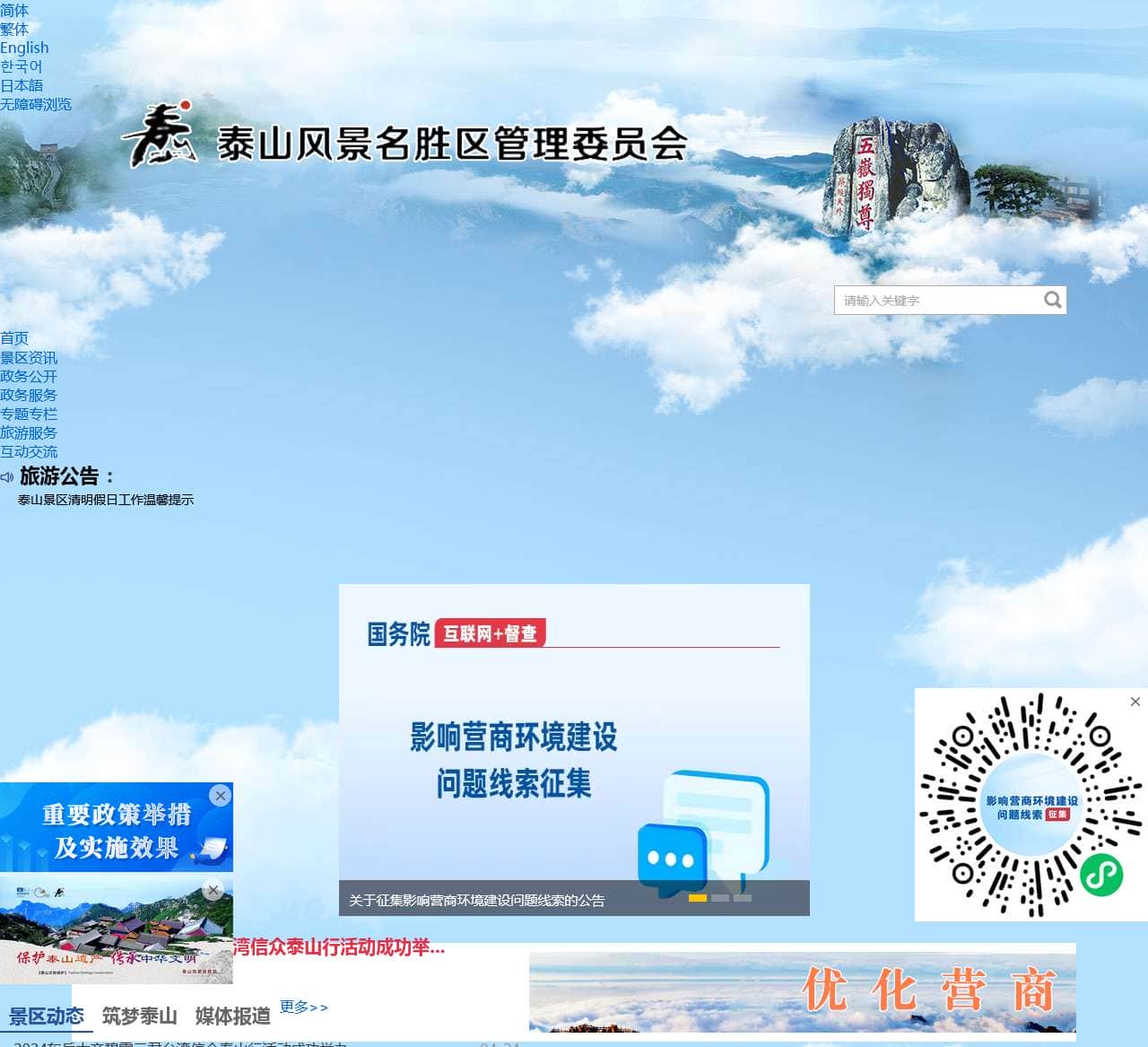Open the 泰山景区清明假日工作温馨提示 notice

(x=107, y=499)
